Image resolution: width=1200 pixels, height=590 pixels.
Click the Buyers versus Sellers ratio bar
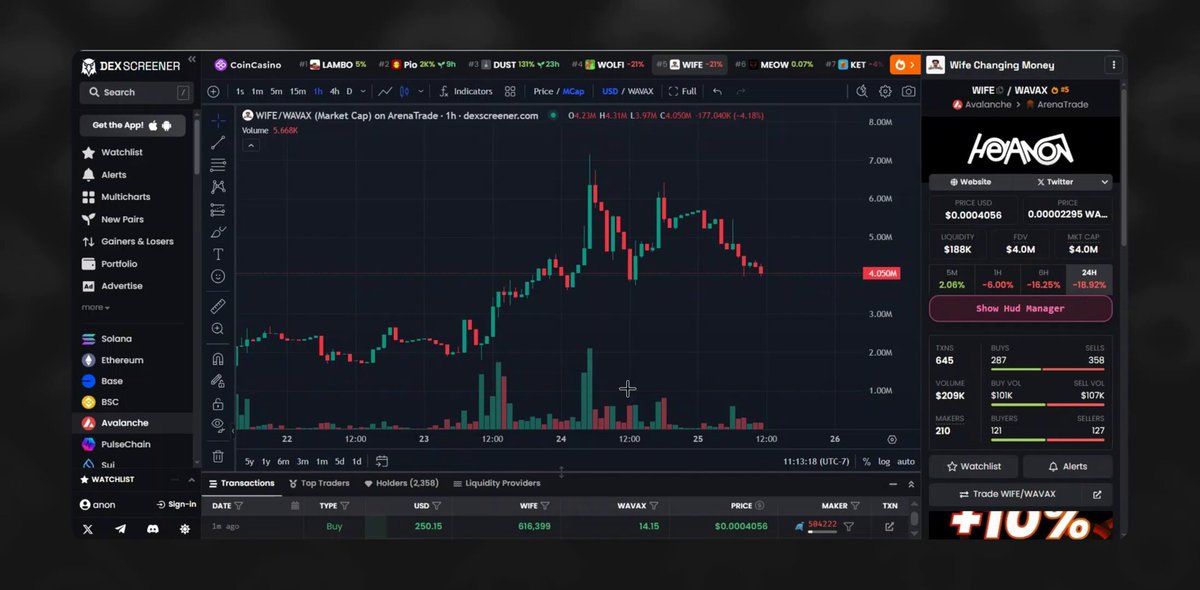coord(1048,440)
